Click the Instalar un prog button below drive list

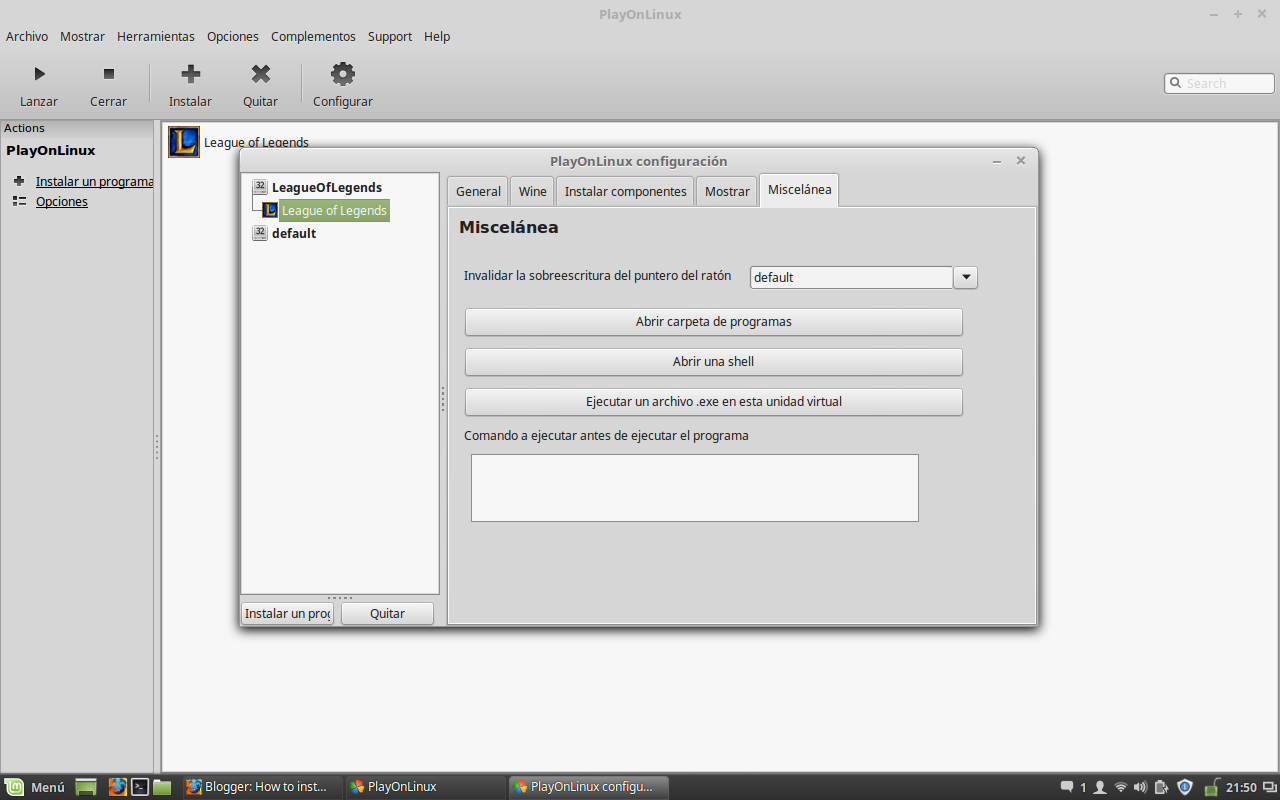coord(288,613)
